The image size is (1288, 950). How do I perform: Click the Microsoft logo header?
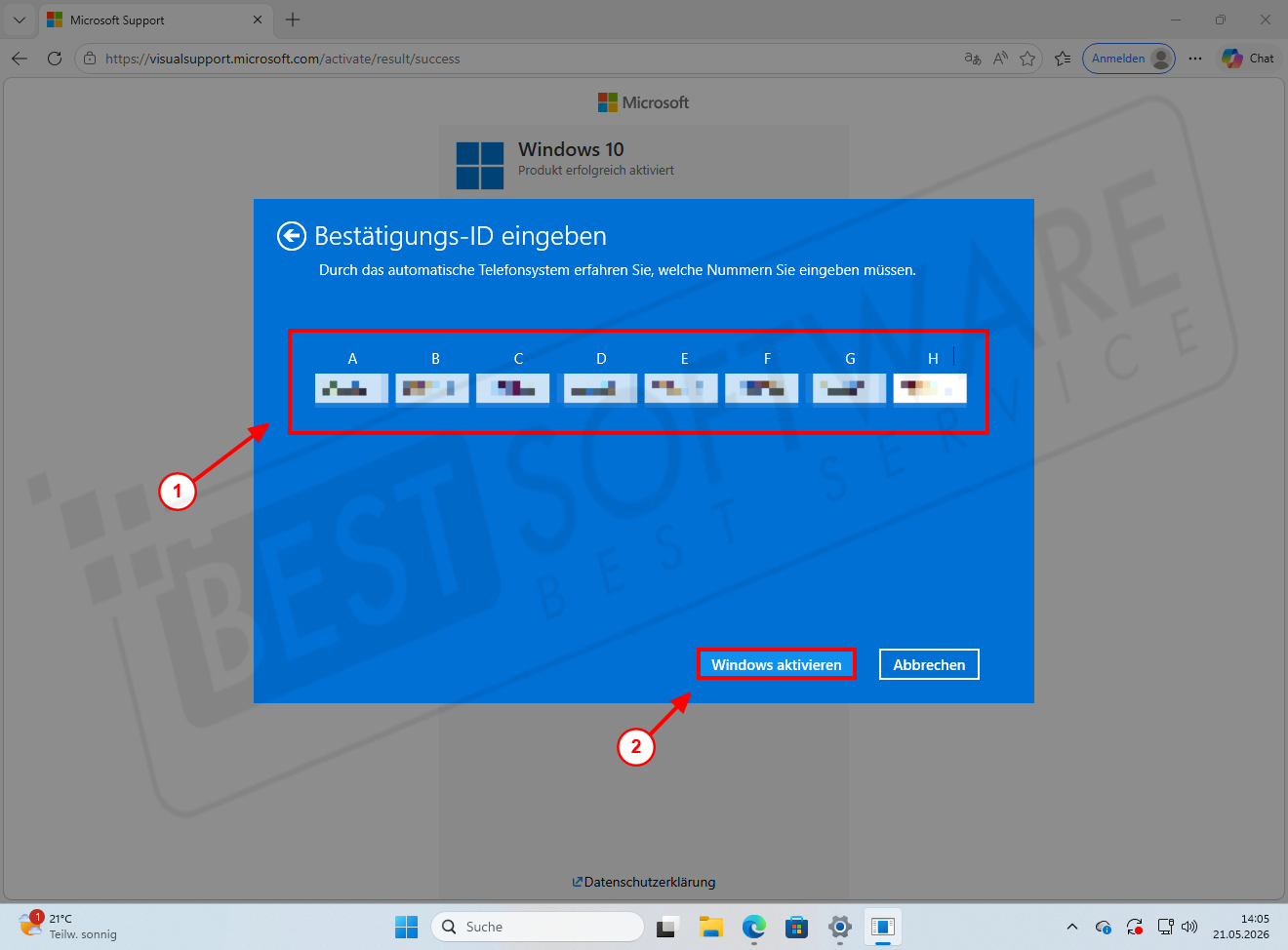[644, 102]
